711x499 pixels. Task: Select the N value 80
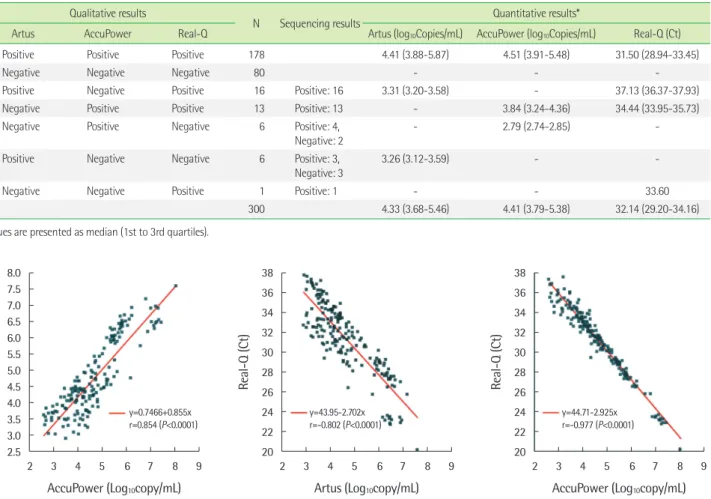[259, 73]
